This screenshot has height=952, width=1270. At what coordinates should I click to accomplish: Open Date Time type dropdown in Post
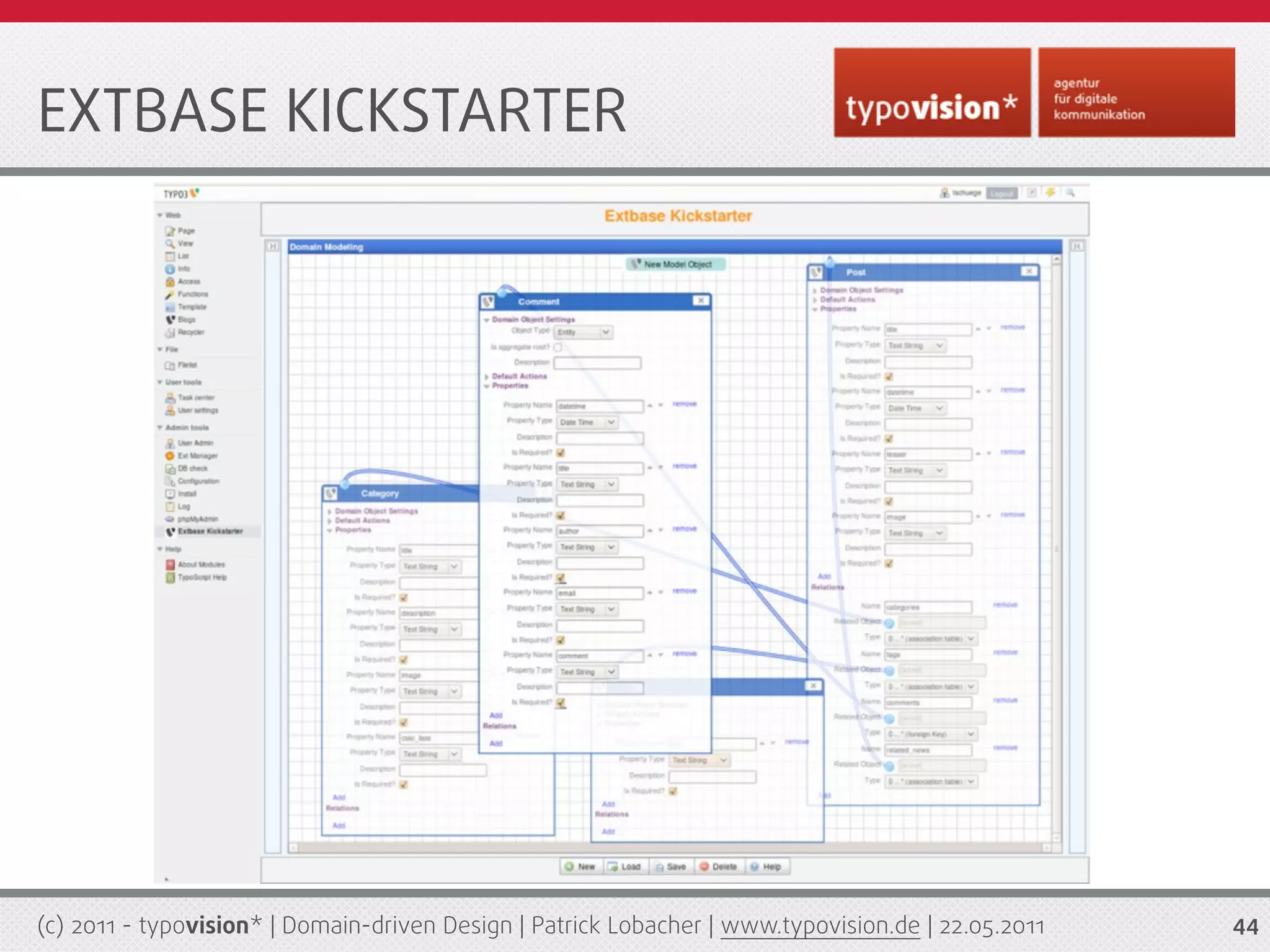[x=915, y=408]
